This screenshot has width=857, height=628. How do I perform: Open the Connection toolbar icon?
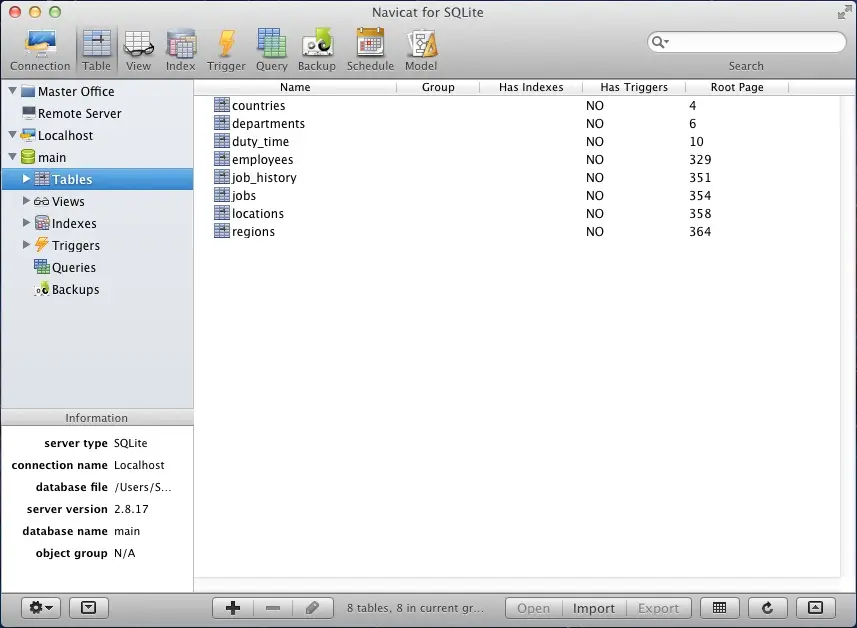[x=40, y=50]
